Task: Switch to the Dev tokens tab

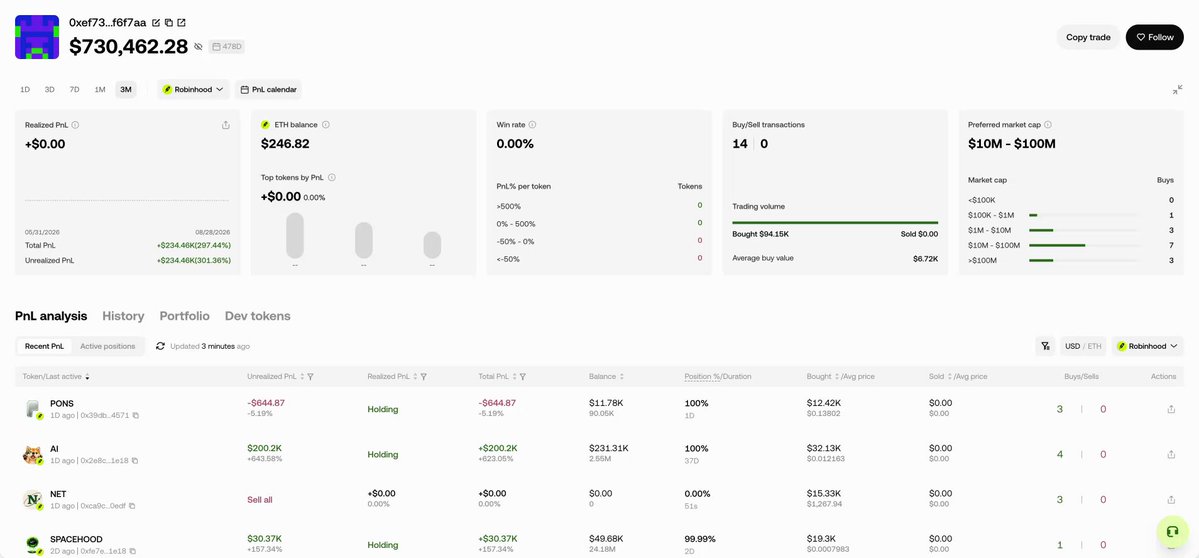Action: [258, 316]
